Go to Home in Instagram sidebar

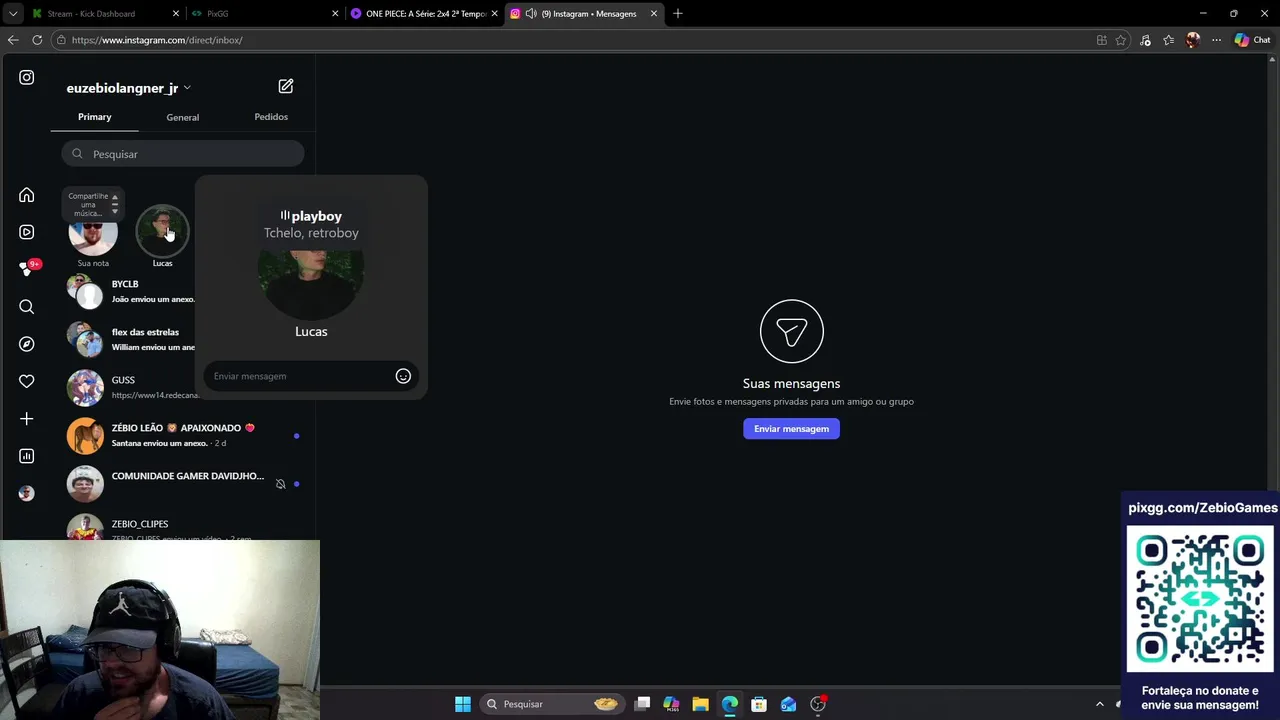[x=27, y=195]
